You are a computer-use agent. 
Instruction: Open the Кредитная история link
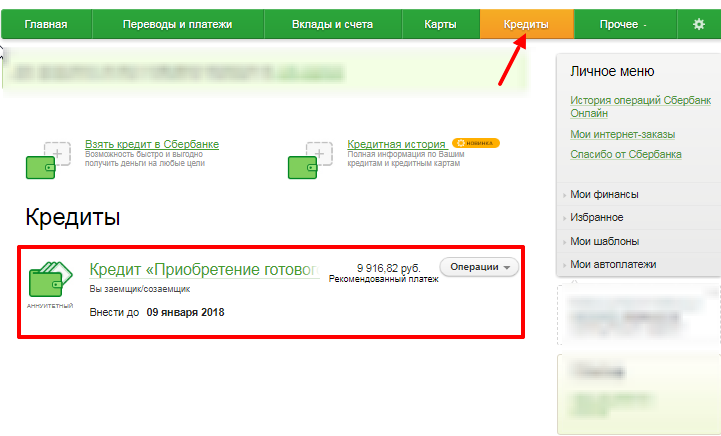[396, 144]
